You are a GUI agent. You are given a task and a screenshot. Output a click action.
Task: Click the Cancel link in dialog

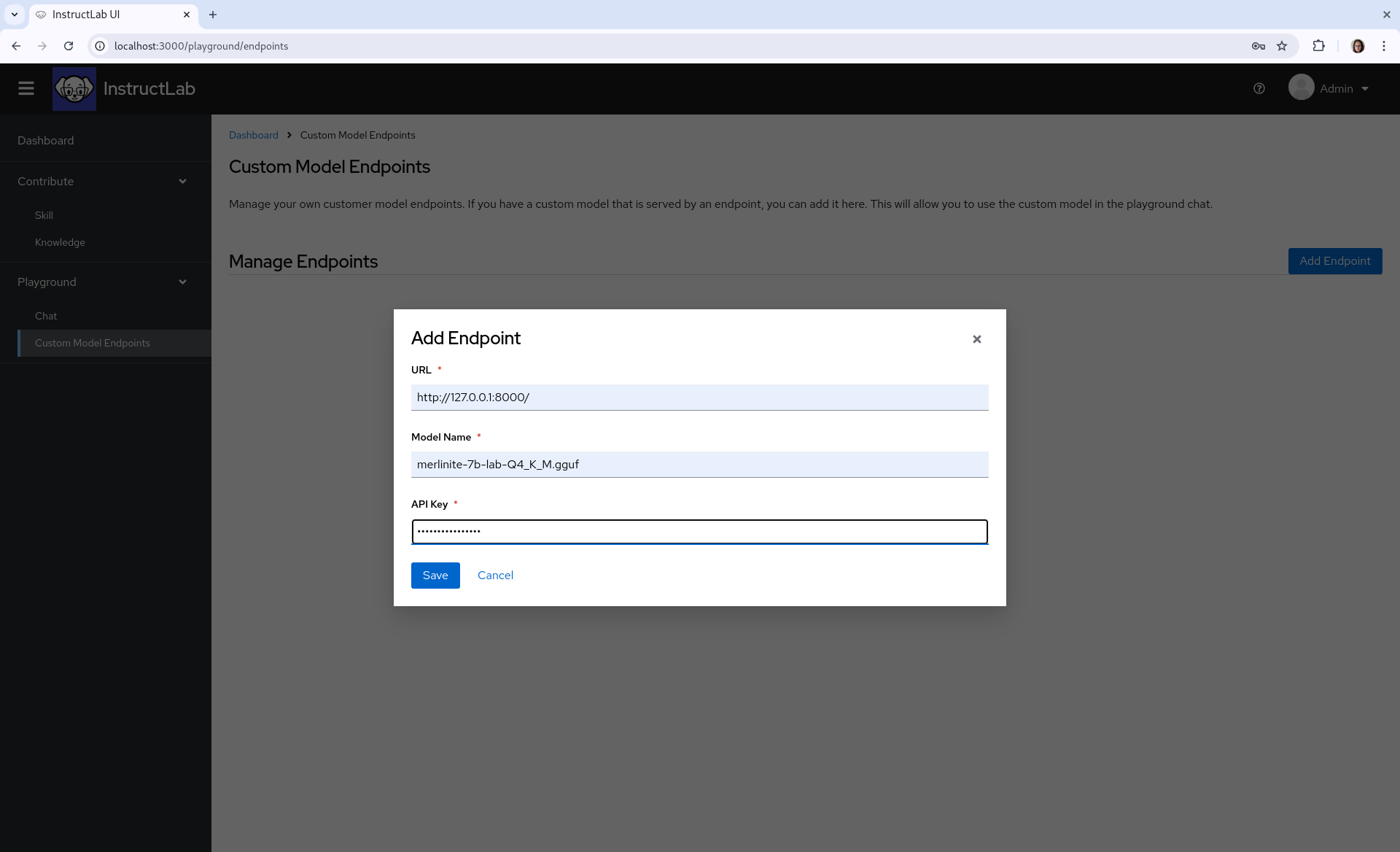495,576
